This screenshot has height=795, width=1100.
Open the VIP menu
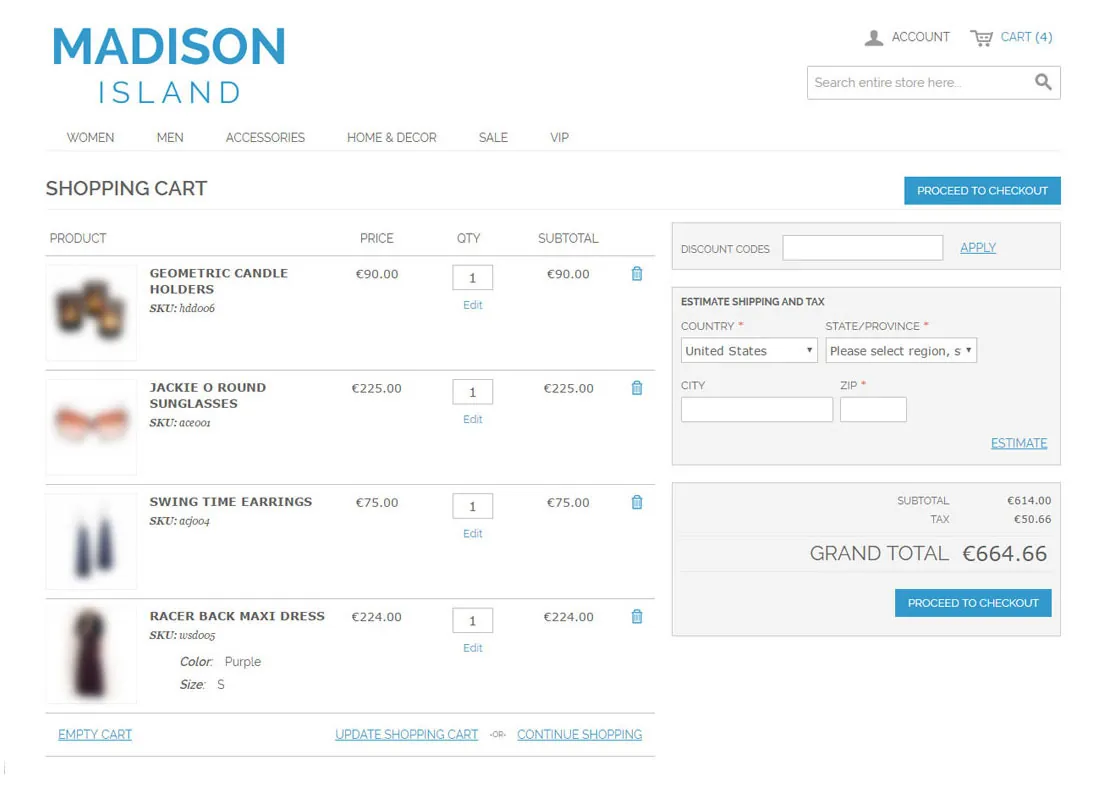pyautogui.click(x=559, y=138)
